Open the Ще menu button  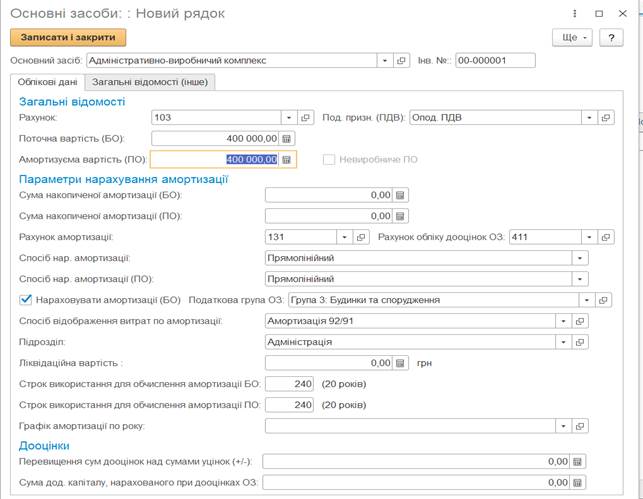(572, 37)
